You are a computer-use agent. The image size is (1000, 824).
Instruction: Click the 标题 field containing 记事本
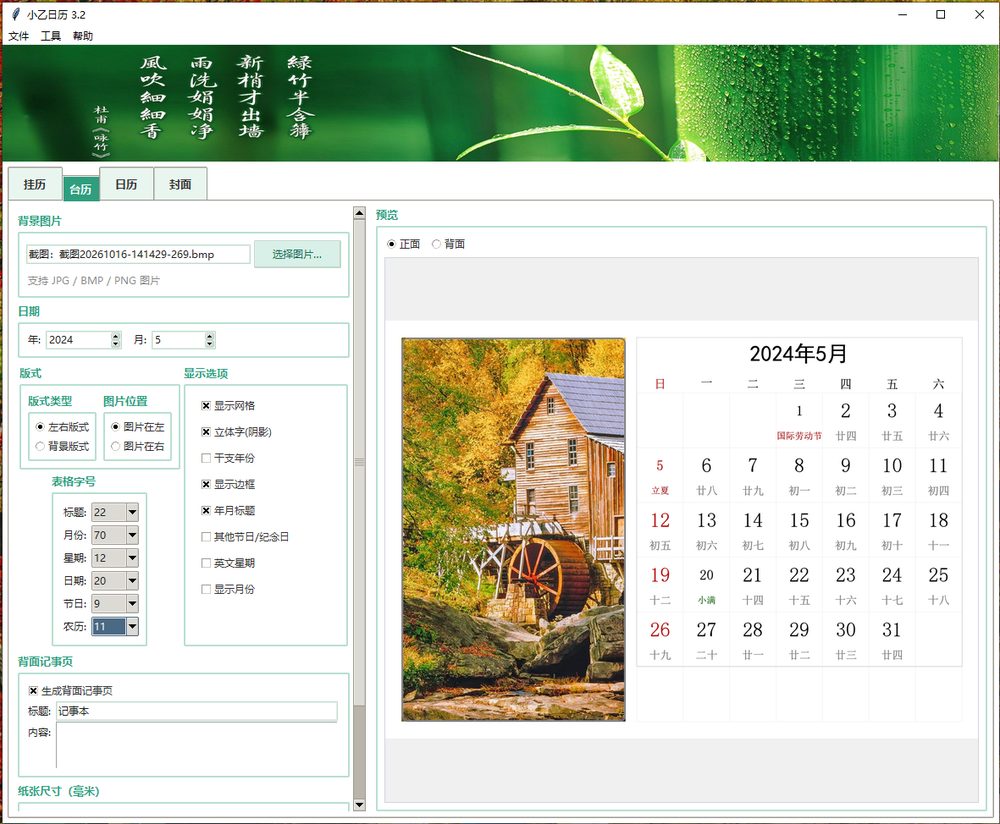(196, 711)
